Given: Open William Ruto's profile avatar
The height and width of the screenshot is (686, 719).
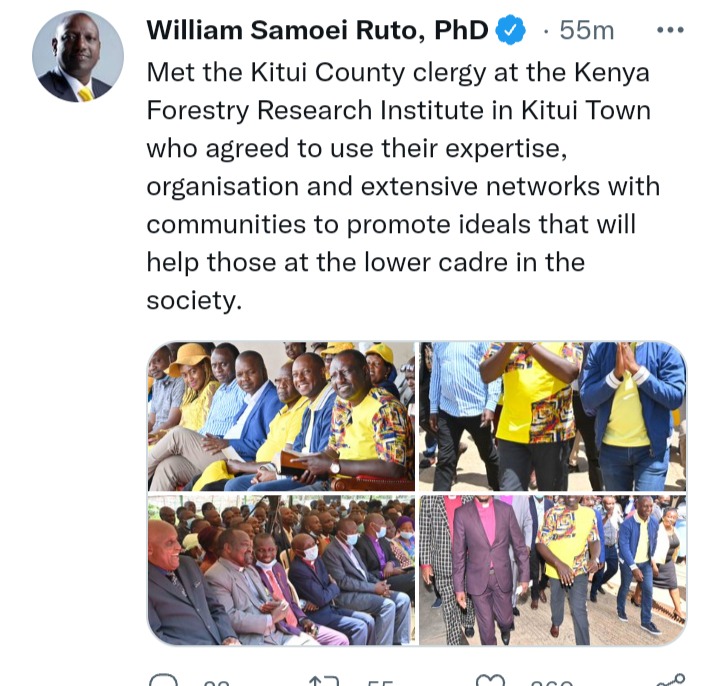Looking at the screenshot, I should coord(78,56).
